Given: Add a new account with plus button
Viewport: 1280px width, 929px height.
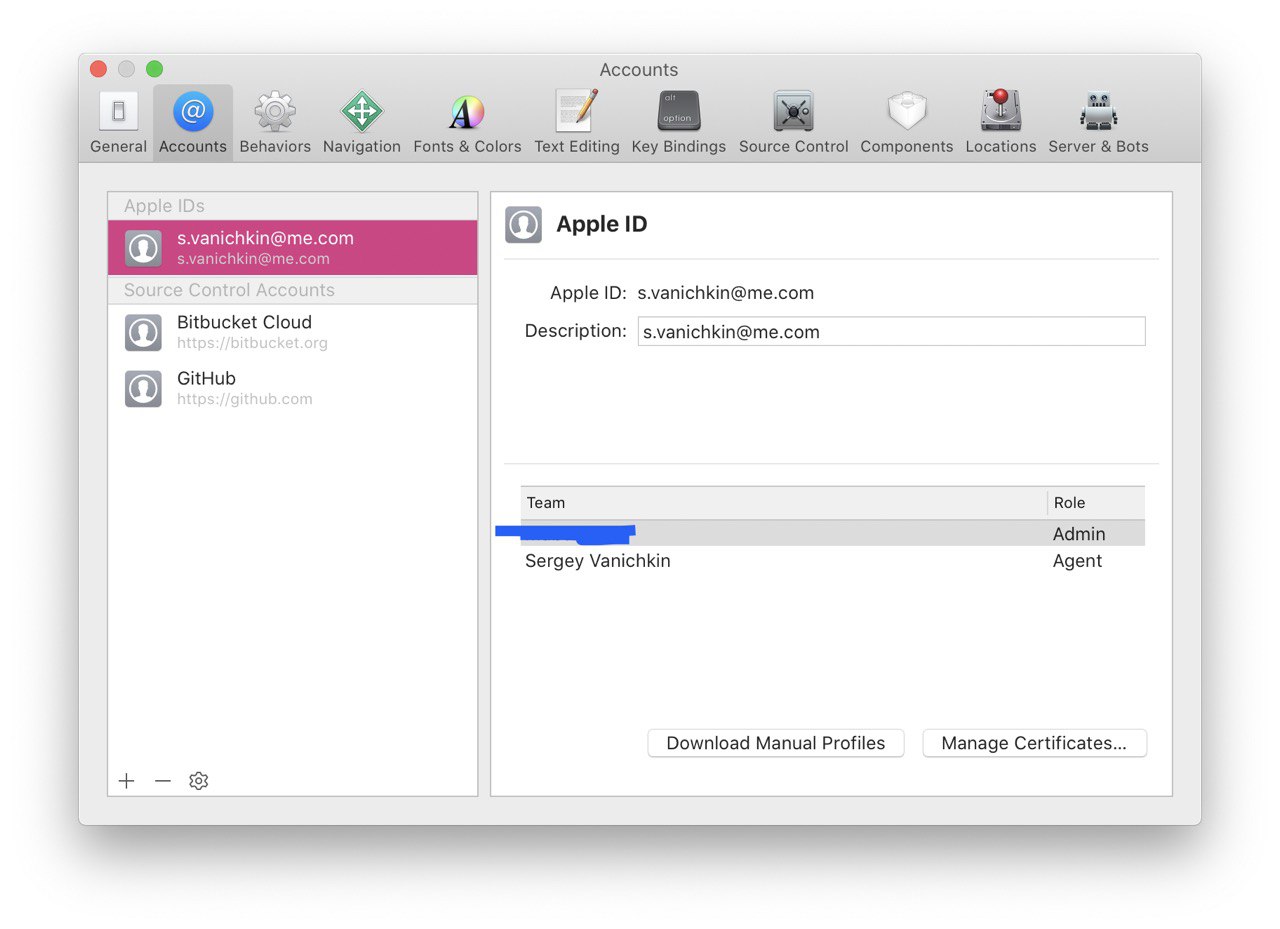Looking at the screenshot, I should click(126, 781).
